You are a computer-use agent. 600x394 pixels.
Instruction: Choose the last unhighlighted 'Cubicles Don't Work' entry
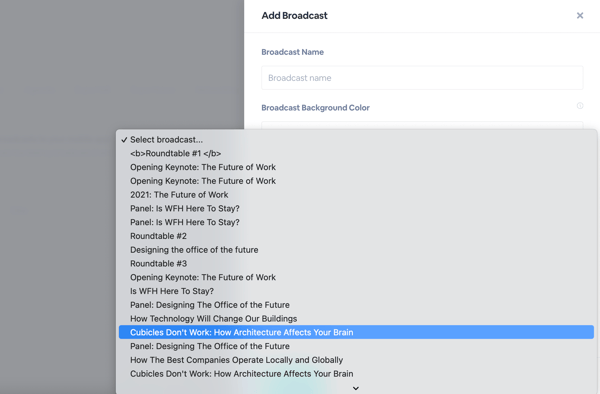pos(356,374)
